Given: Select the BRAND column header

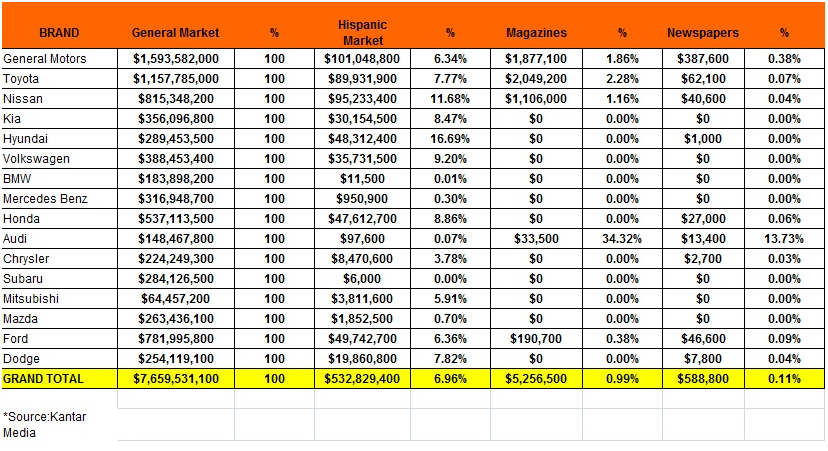Looking at the screenshot, I should point(59,33).
